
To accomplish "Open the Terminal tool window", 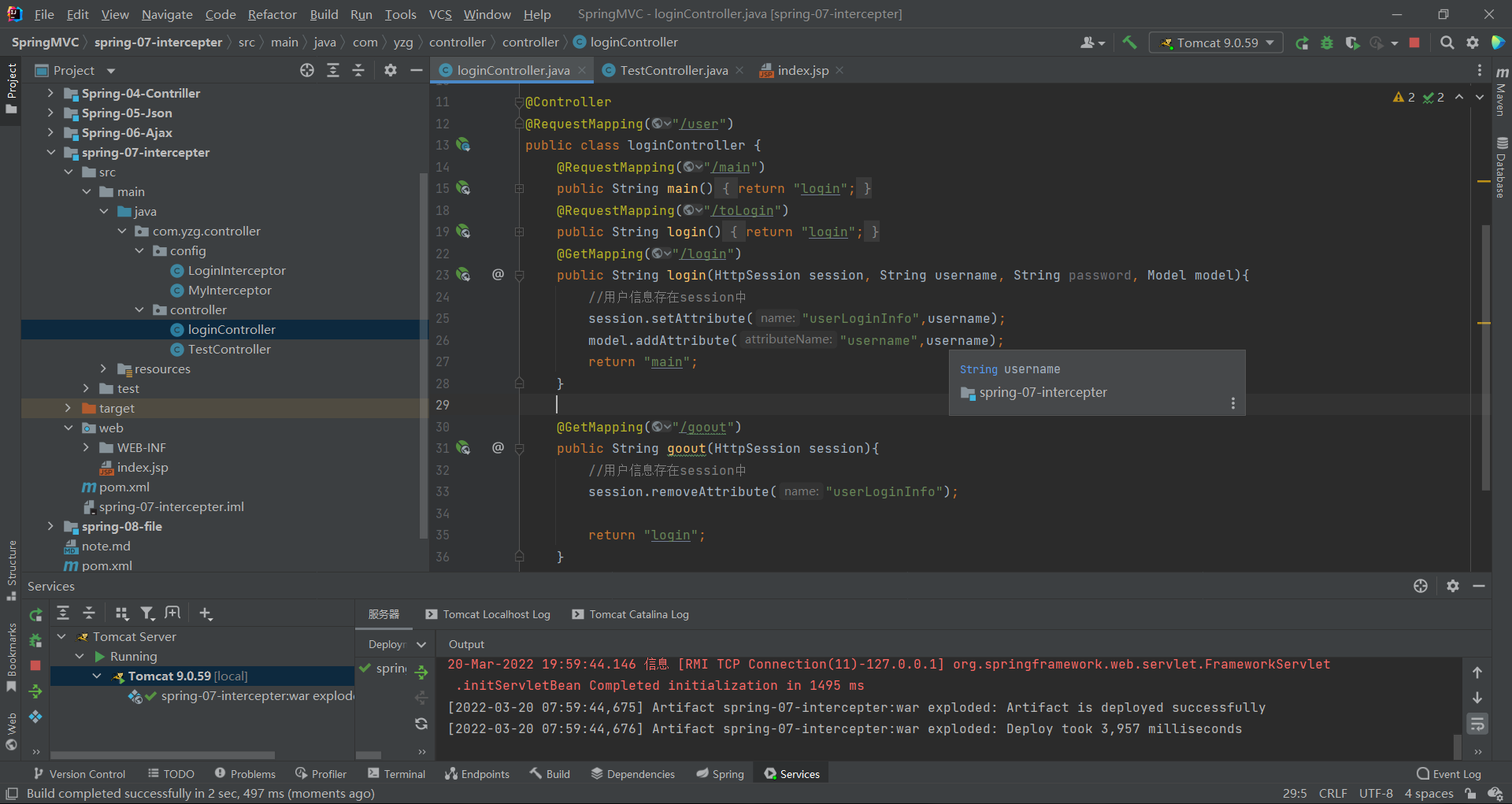I will pos(396,774).
